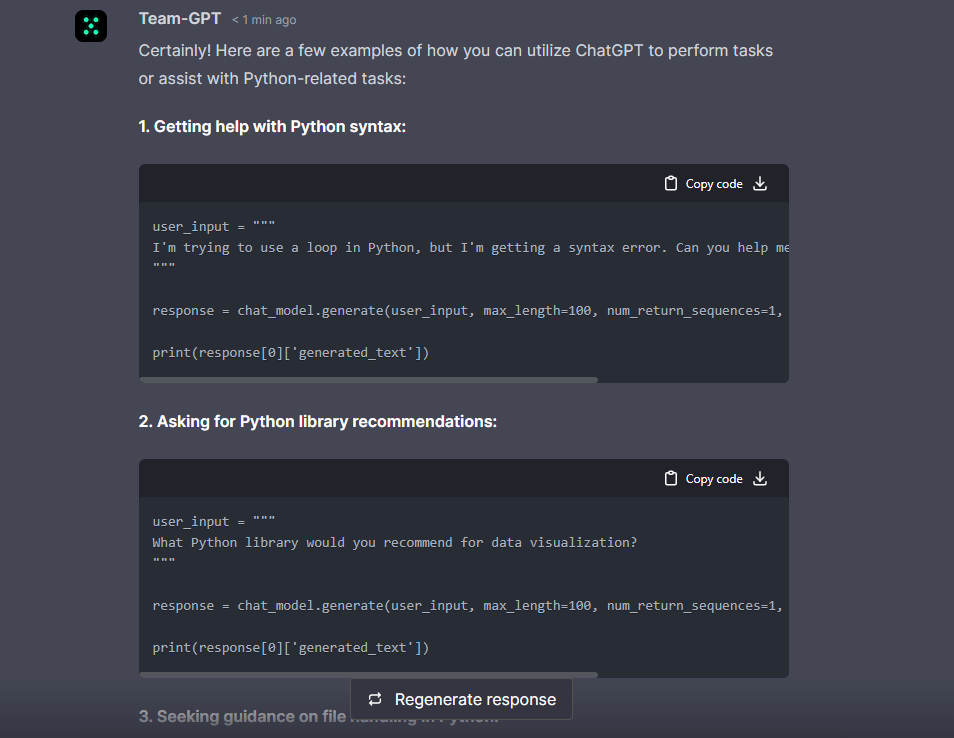Screen dimensions: 954x738
Task: Click the loop syntax error line in code
Action: [470, 248]
